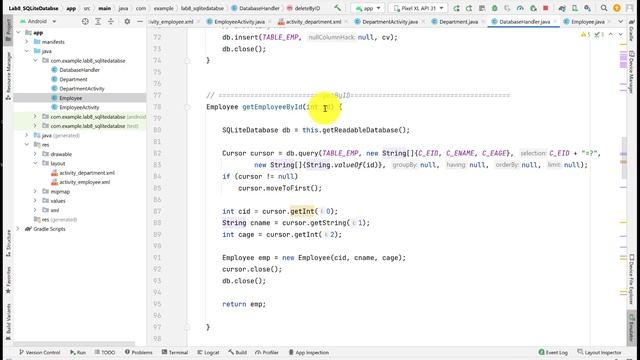
Task: Open the TODO tool window
Action: point(105,352)
